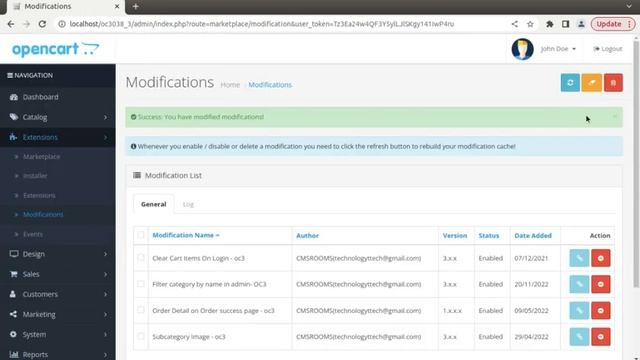Disable Order Detail on Order success modification

click(x=600, y=311)
